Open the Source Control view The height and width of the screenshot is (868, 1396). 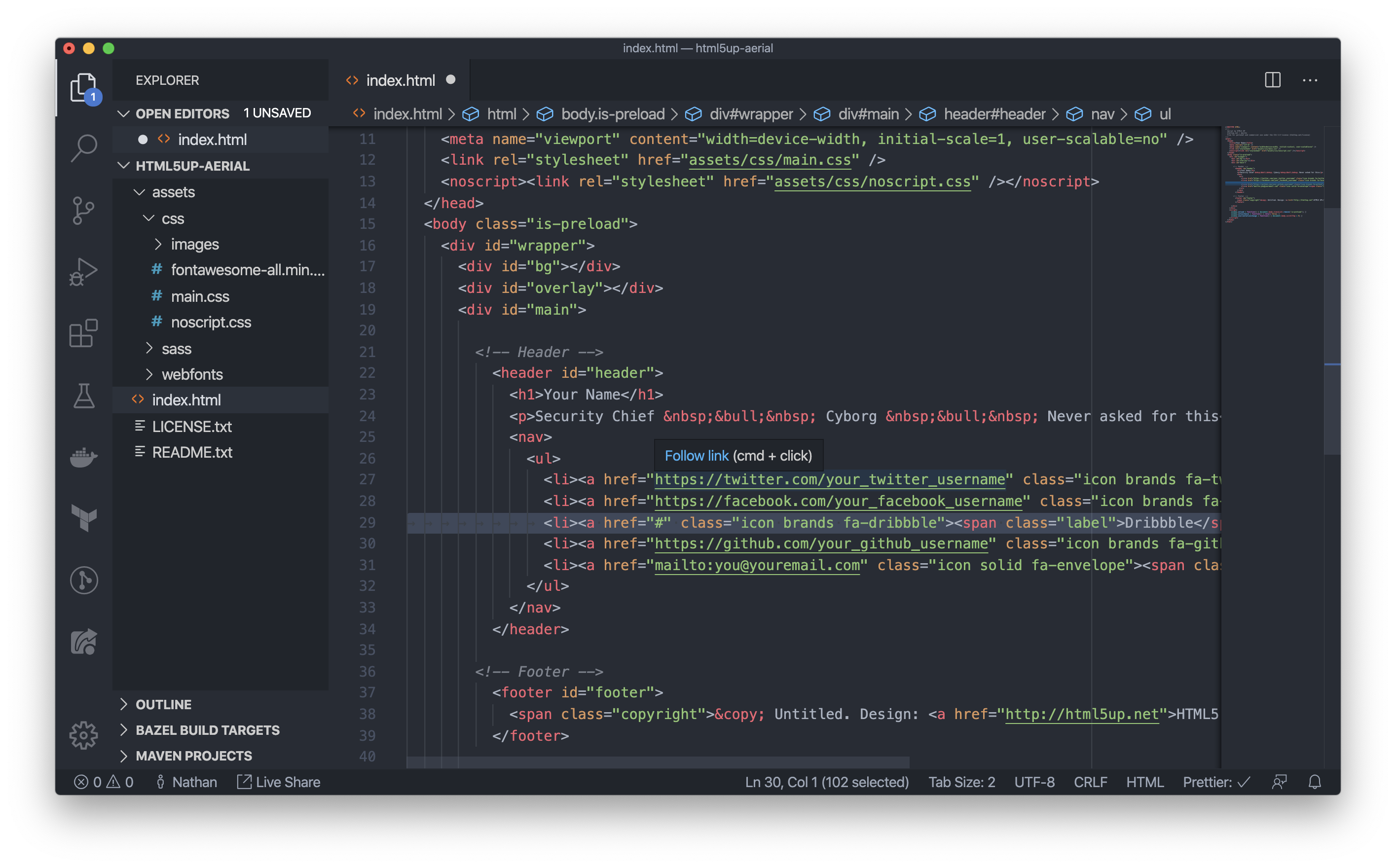(84, 211)
